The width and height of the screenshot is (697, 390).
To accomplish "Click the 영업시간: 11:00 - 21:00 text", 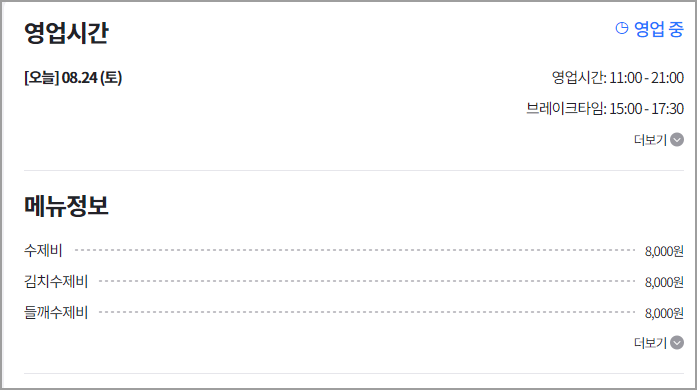I will (617, 78).
